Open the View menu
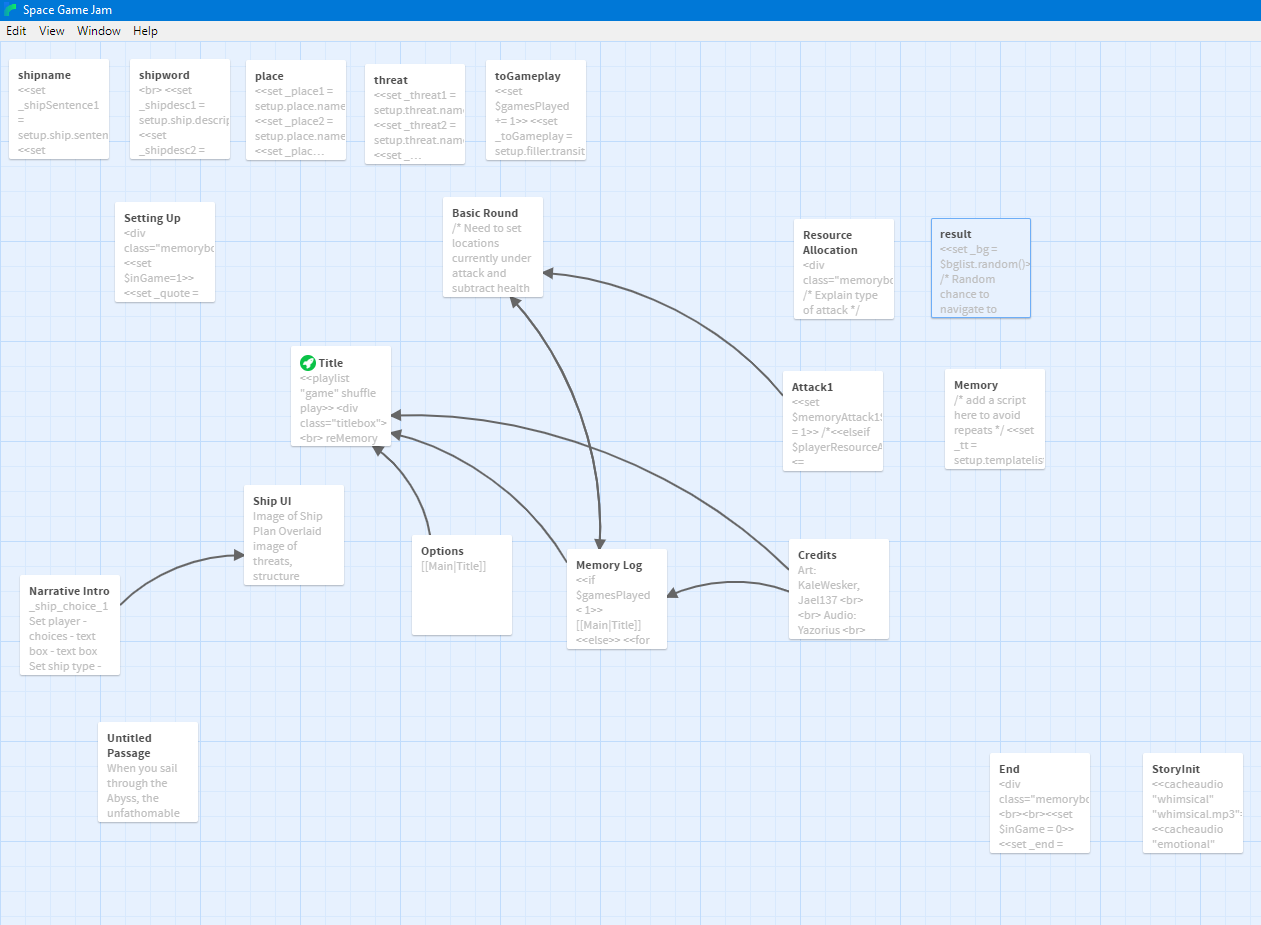The image size is (1261, 925). coord(52,31)
